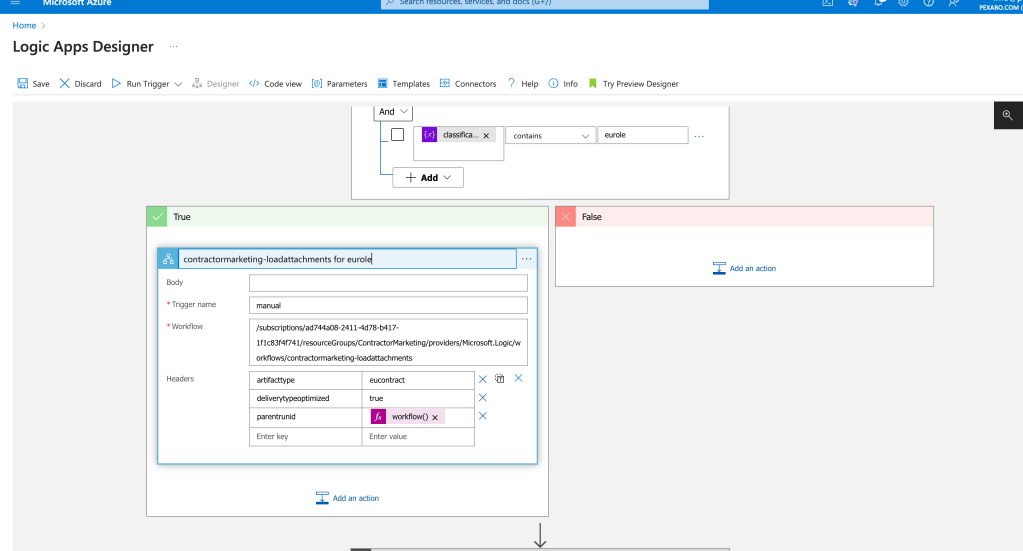Remove the Headers parameter from the action
The height and width of the screenshot is (551, 1023).
click(x=518, y=378)
